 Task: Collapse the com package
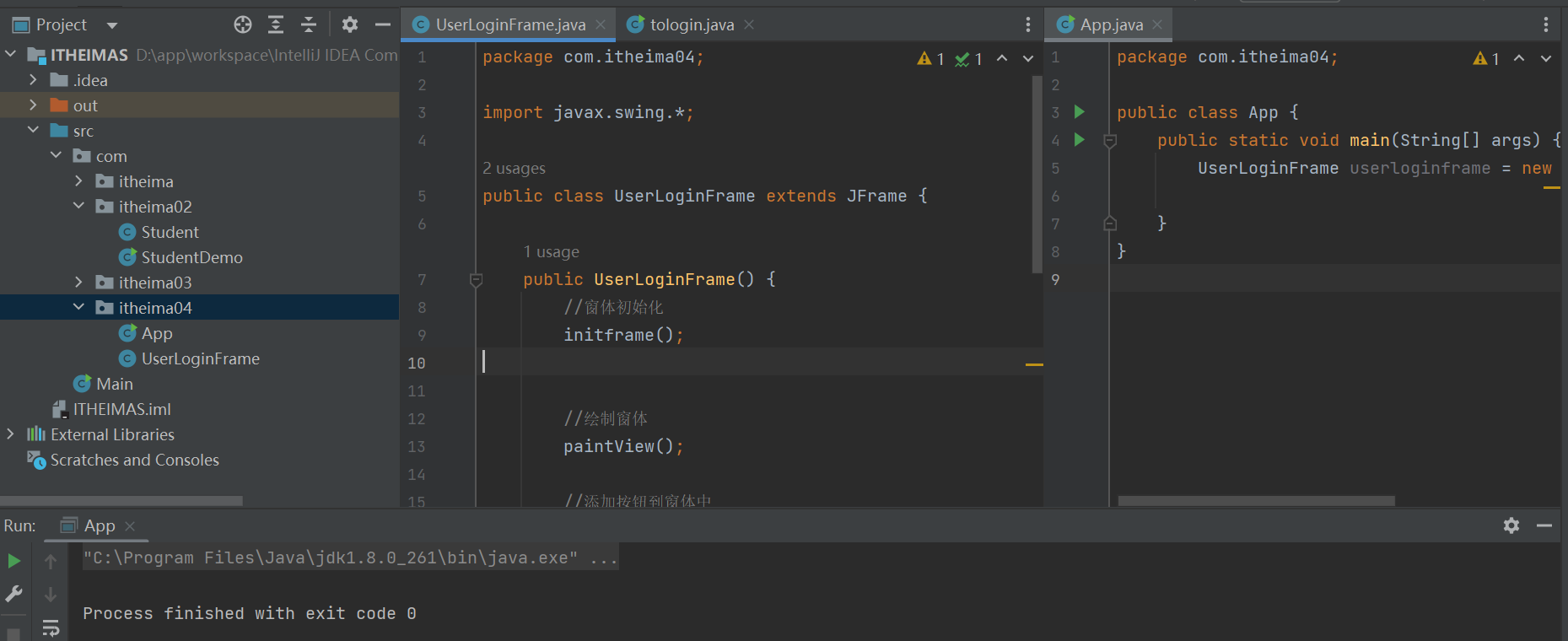(x=56, y=156)
